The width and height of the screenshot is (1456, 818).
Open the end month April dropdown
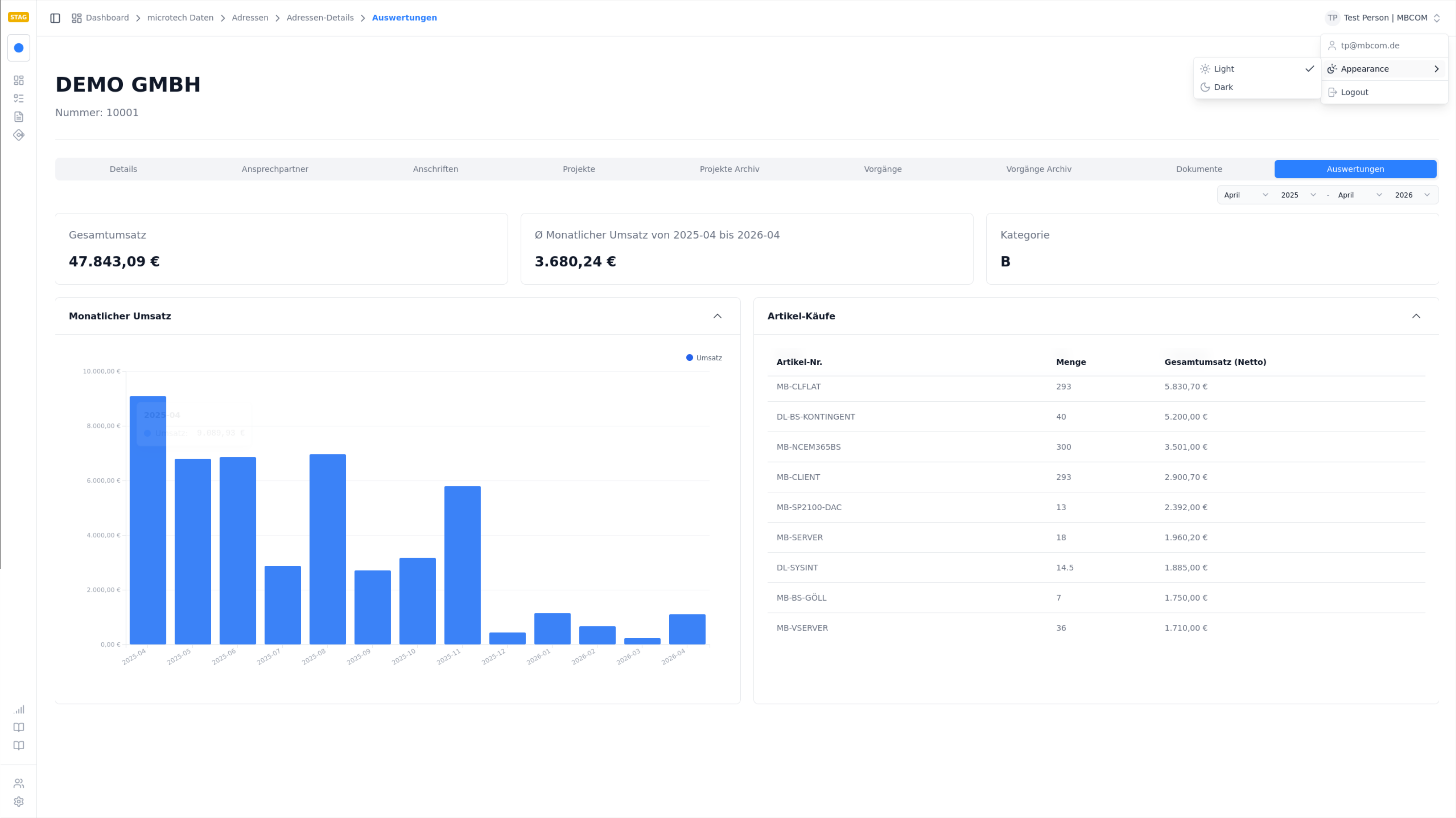click(1359, 195)
